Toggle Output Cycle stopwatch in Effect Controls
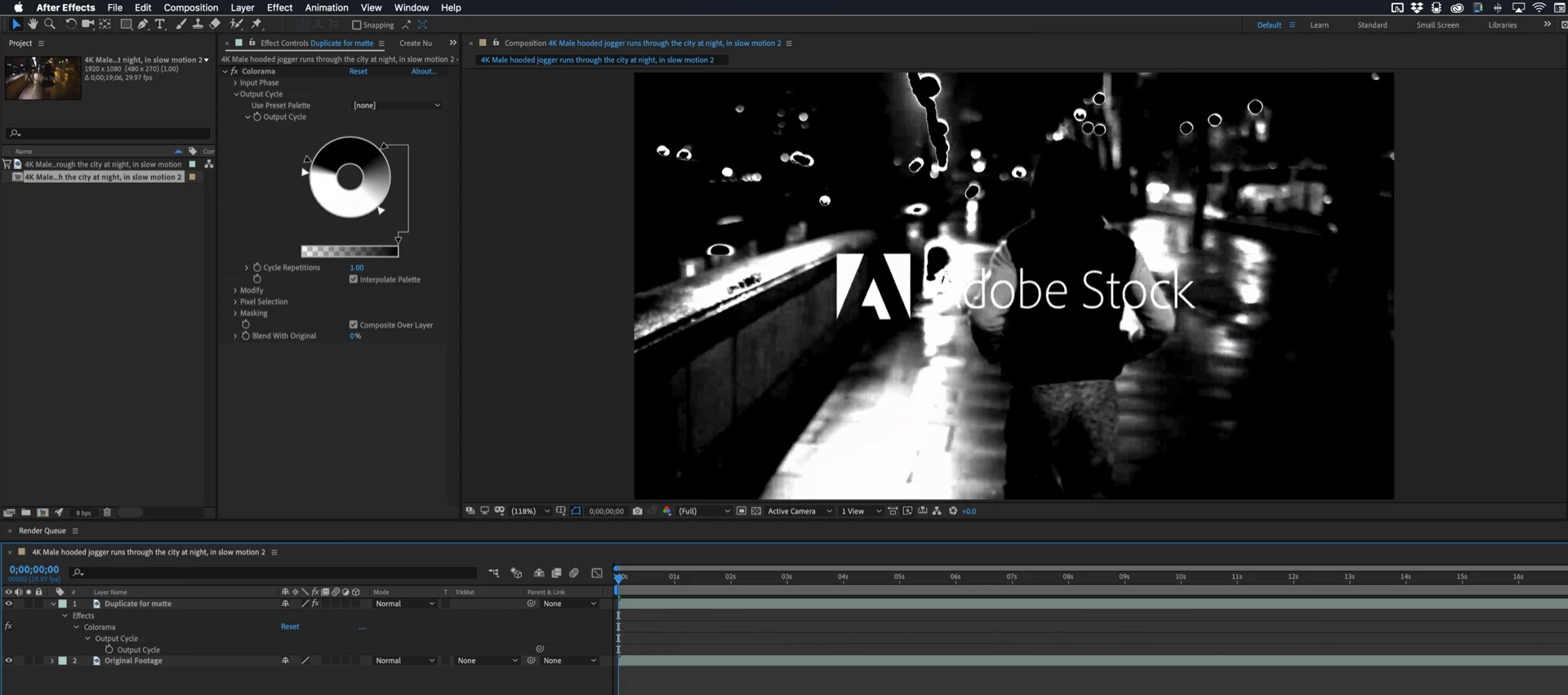 pyautogui.click(x=256, y=117)
